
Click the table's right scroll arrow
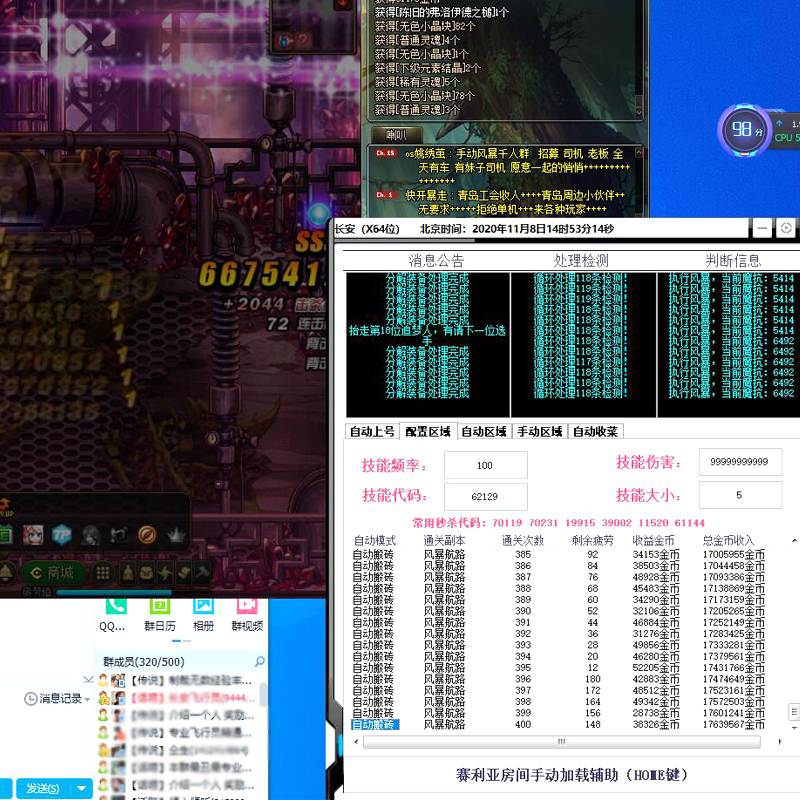point(780,742)
